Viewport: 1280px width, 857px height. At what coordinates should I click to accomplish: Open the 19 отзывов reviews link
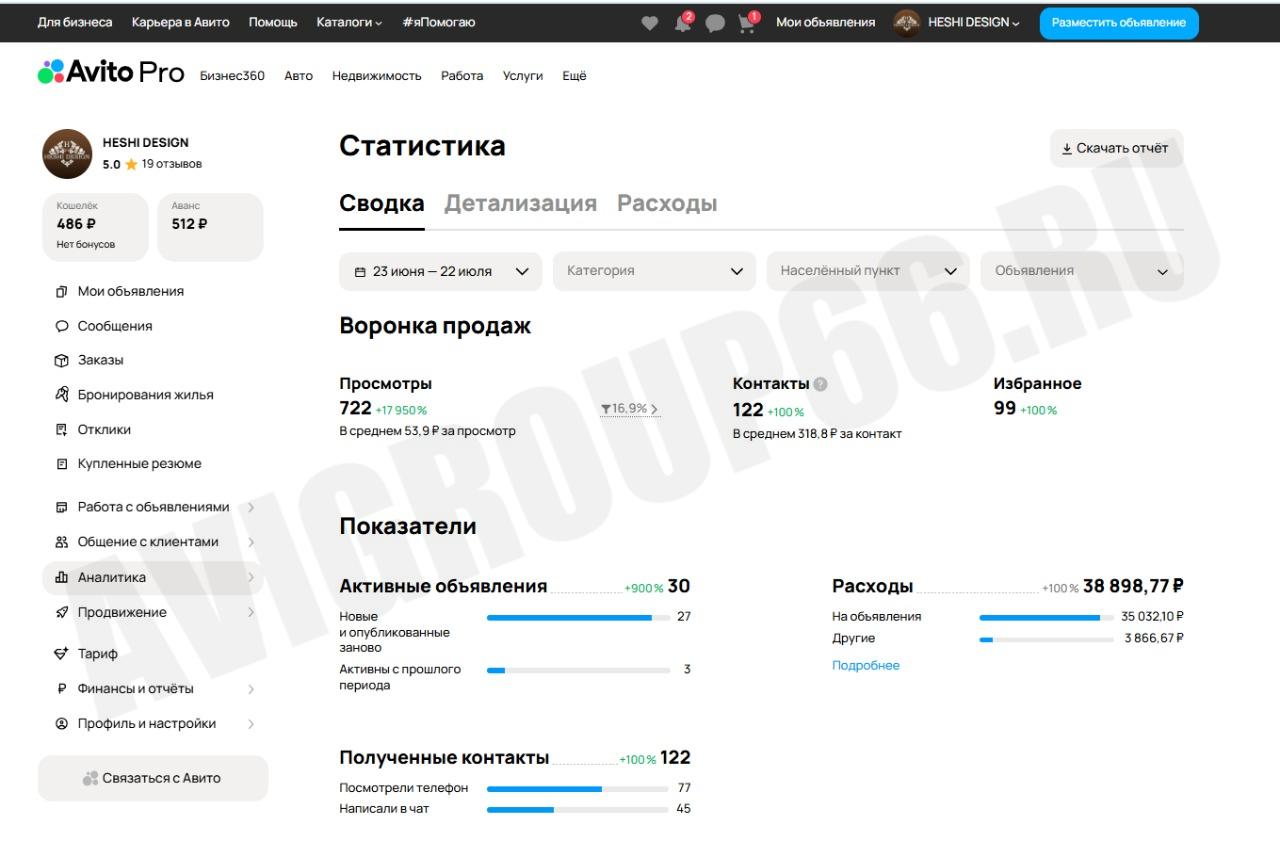coord(172,164)
